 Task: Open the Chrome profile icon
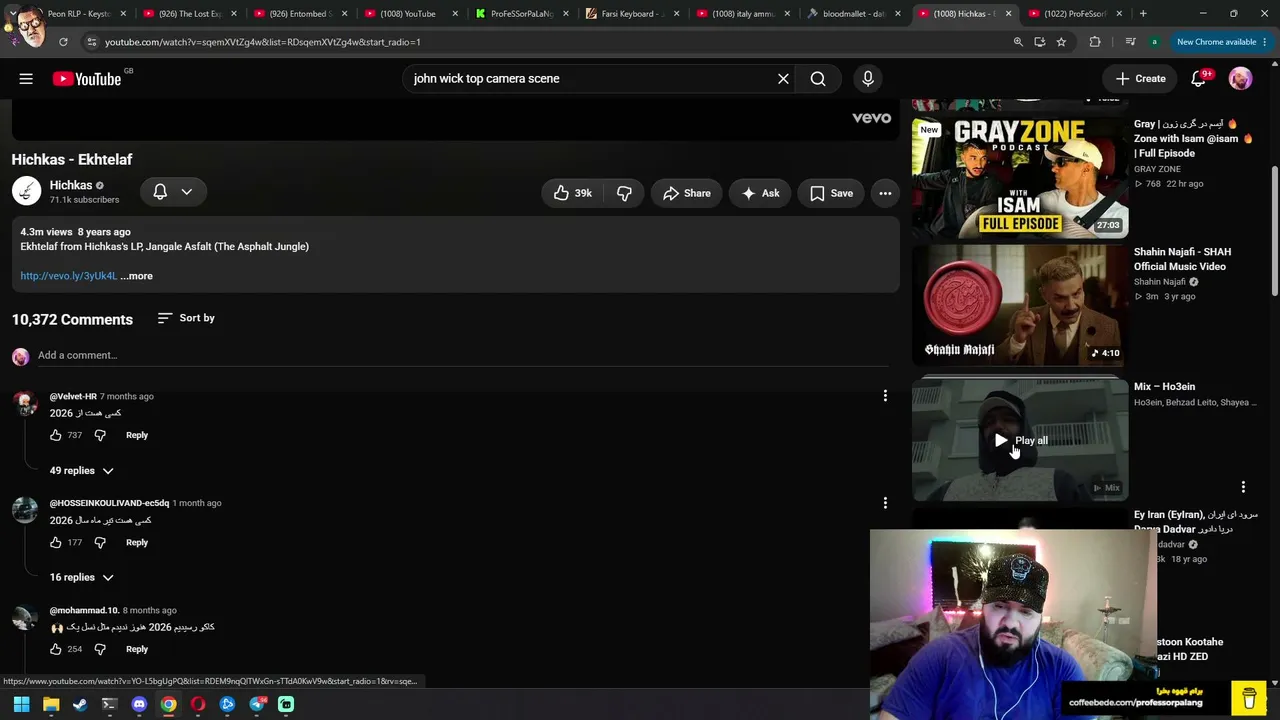pos(1154,42)
